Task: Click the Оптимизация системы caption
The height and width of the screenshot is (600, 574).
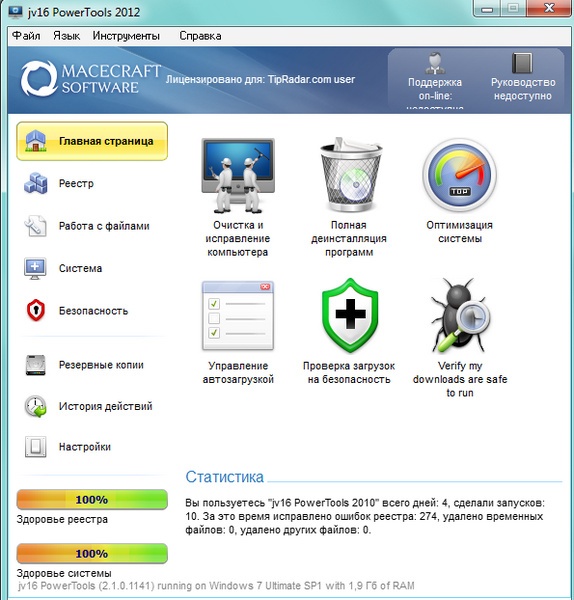Action: 460,232
